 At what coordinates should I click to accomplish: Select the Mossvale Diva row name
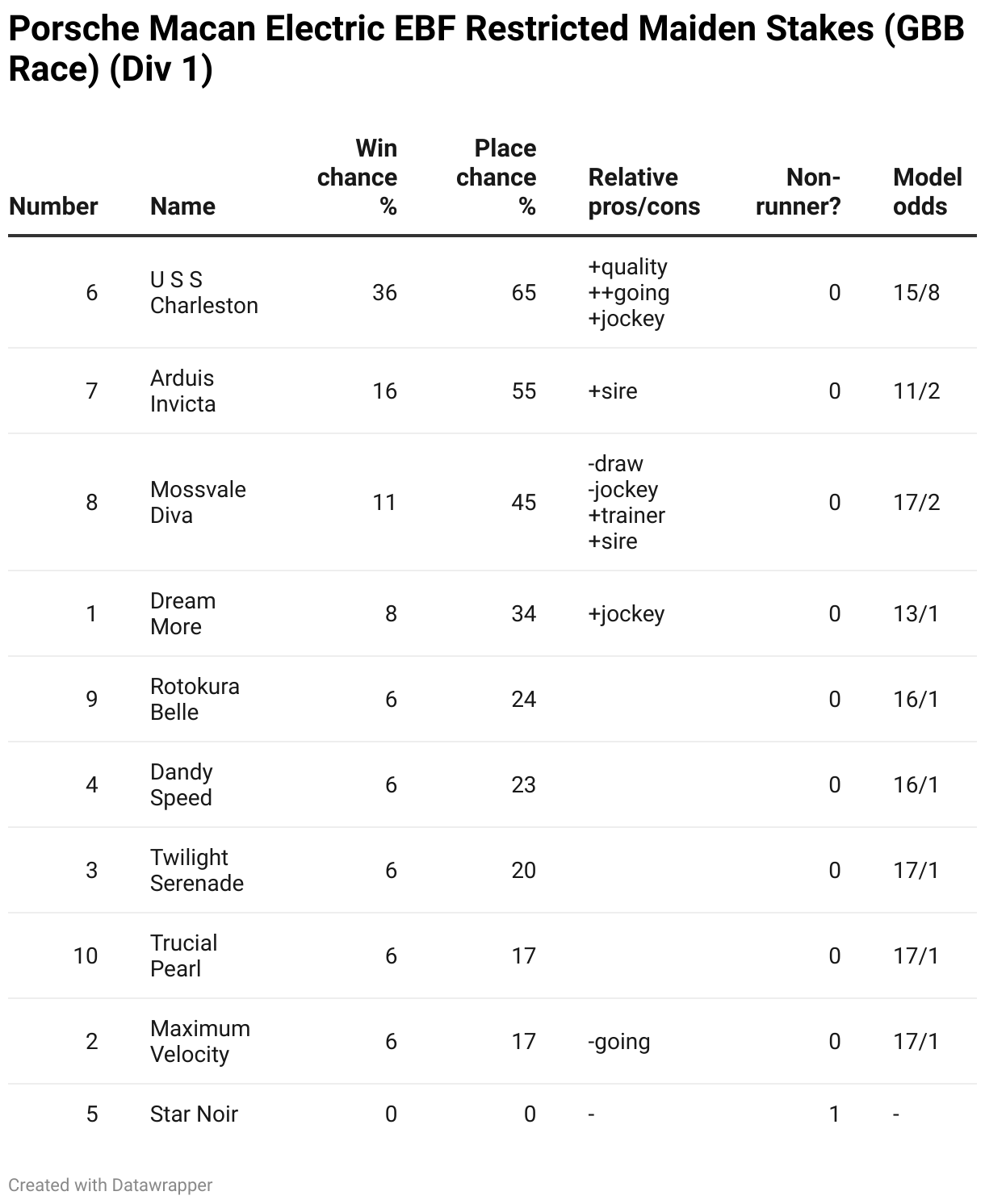click(x=198, y=502)
